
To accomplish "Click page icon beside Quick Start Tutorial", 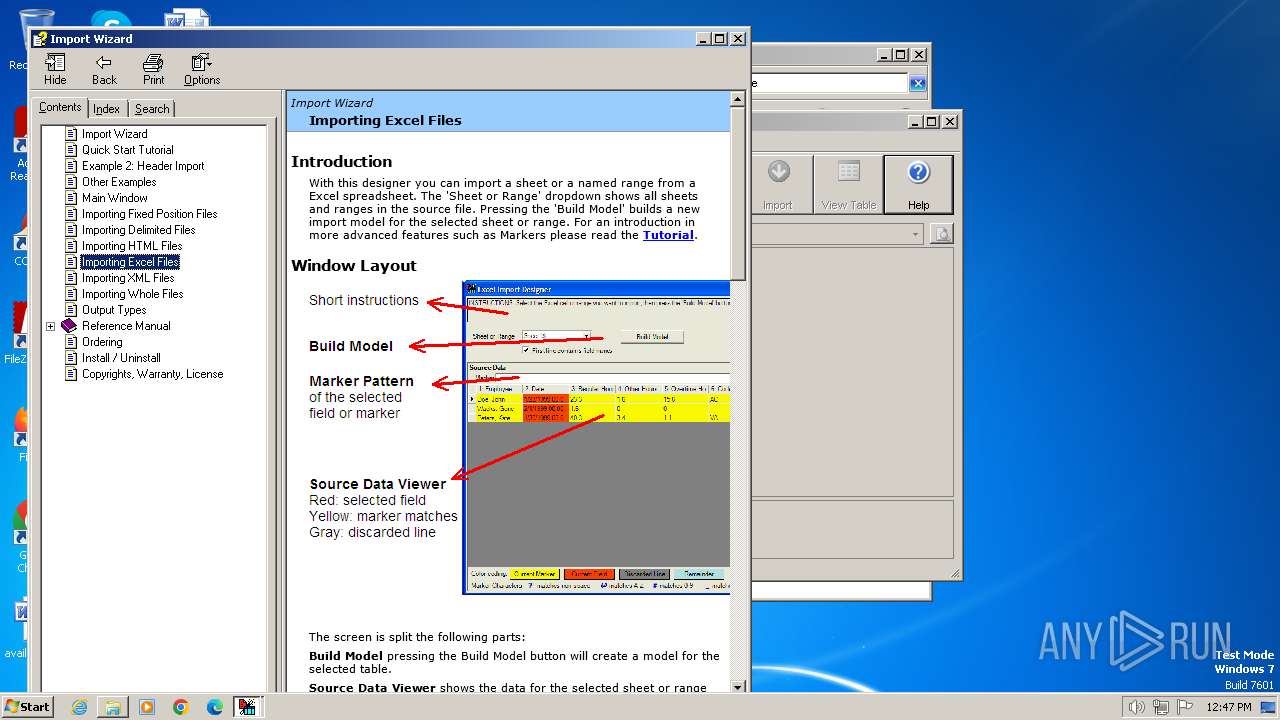I will pyautogui.click(x=71, y=150).
